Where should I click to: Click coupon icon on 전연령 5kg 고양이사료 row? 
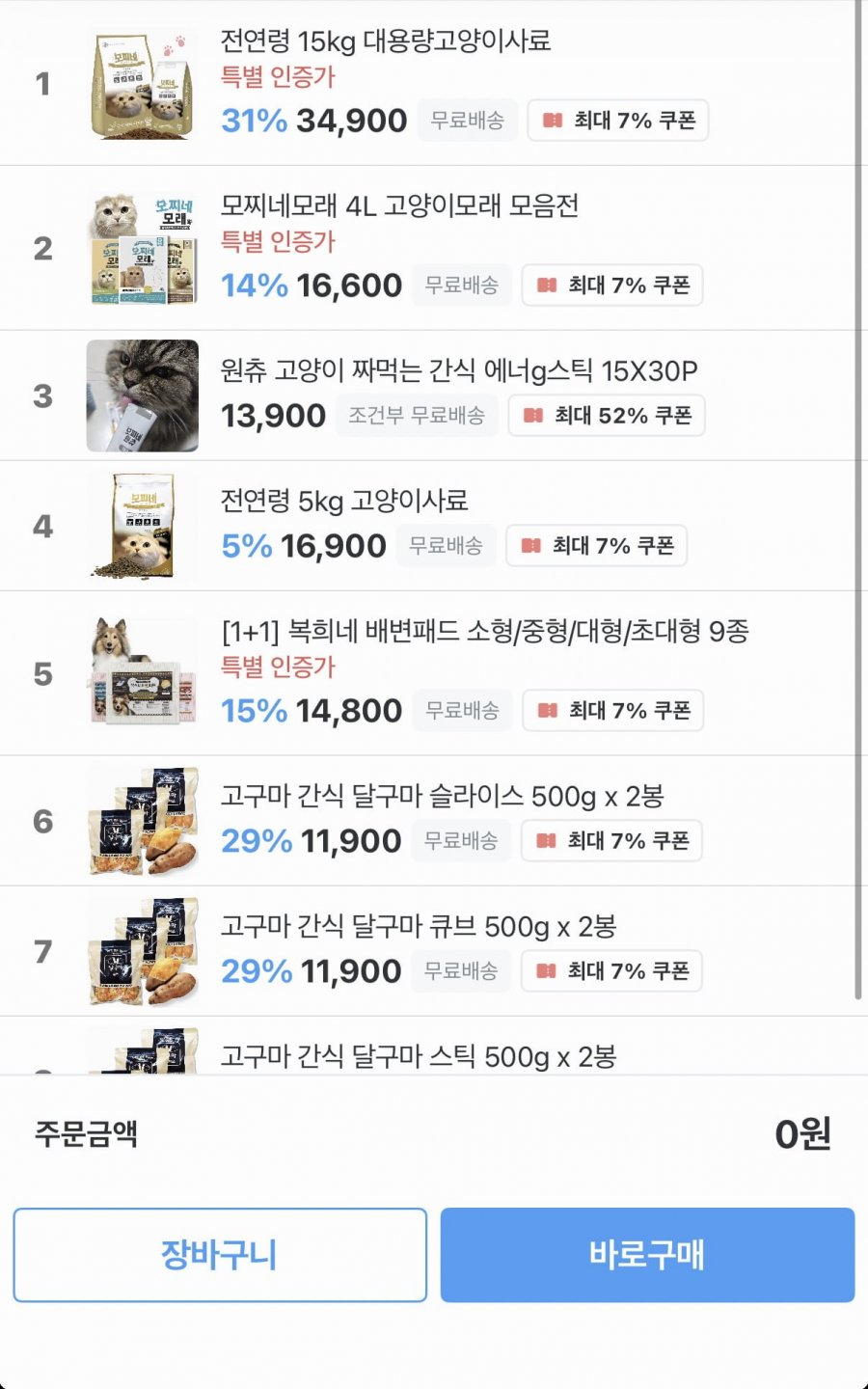(531, 546)
